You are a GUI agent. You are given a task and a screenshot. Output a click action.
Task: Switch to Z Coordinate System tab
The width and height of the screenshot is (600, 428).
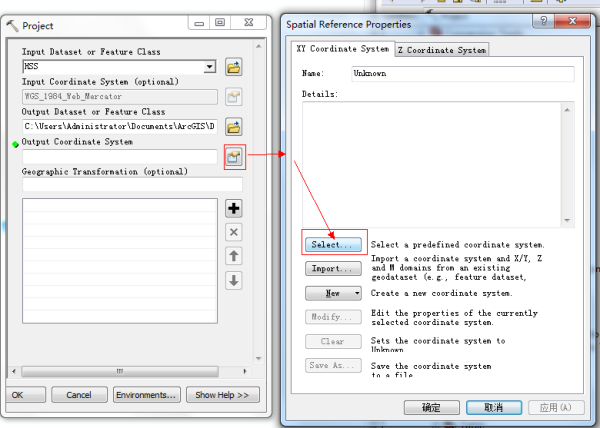tap(442, 50)
